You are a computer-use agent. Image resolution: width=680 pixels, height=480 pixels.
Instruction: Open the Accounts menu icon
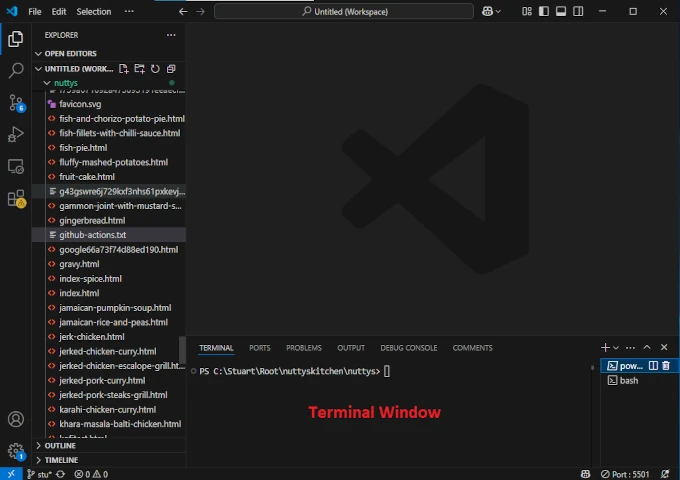coord(16,419)
